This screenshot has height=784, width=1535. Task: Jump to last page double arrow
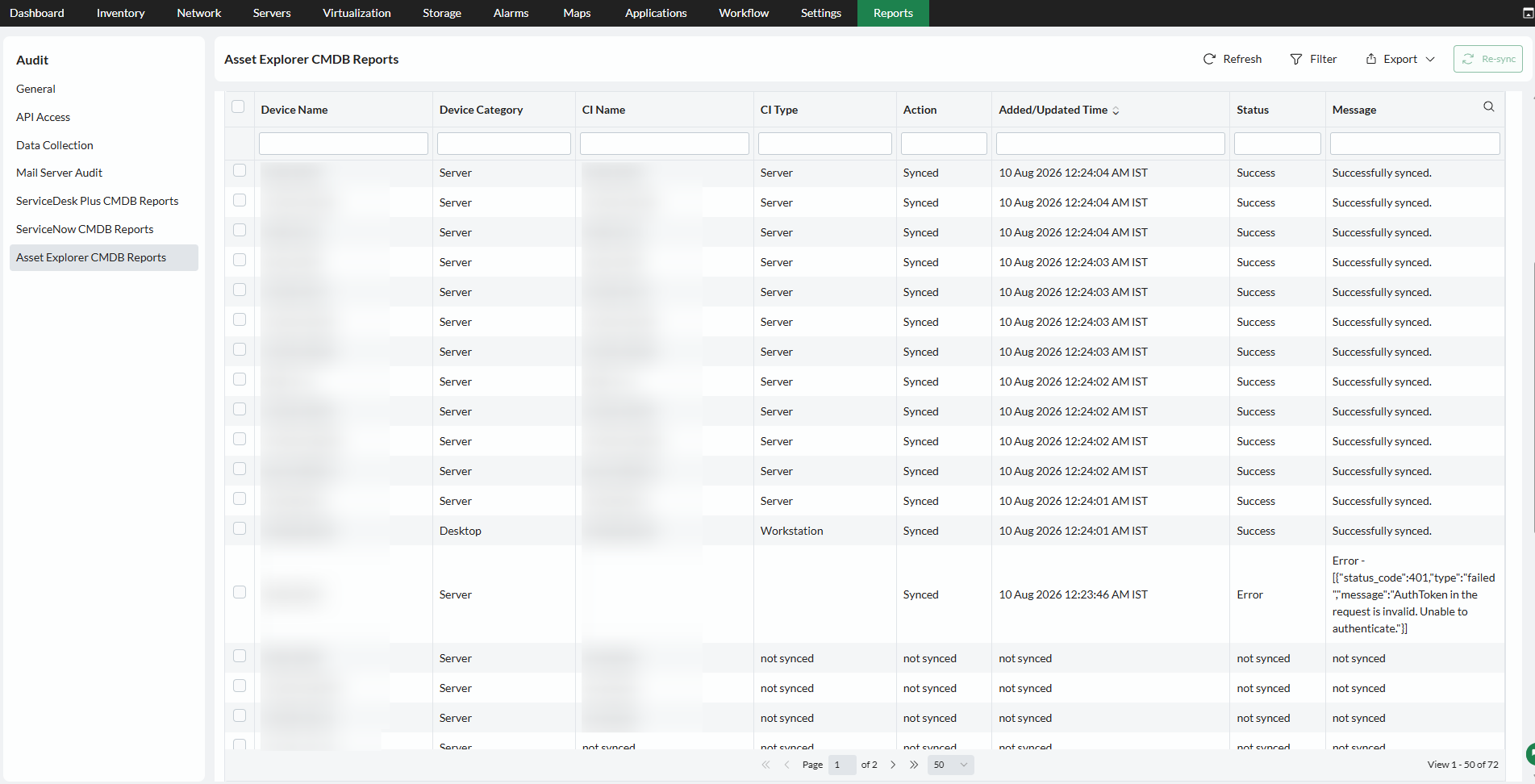point(914,765)
